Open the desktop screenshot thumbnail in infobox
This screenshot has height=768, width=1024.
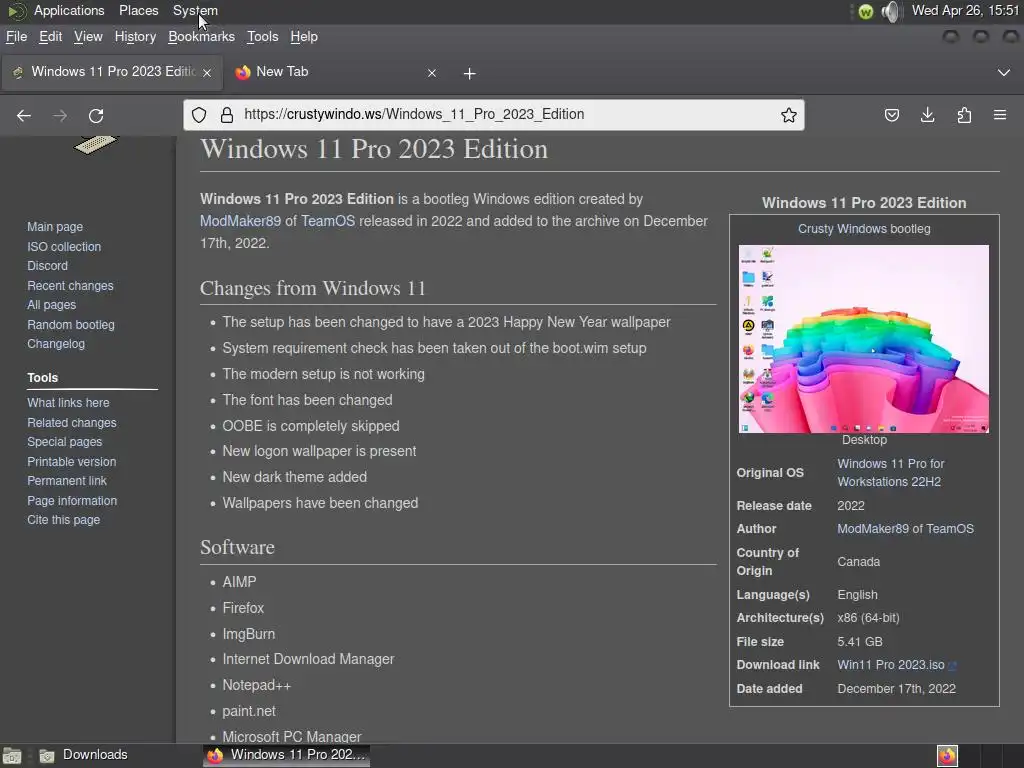pyautogui.click(x=863, y=339)
